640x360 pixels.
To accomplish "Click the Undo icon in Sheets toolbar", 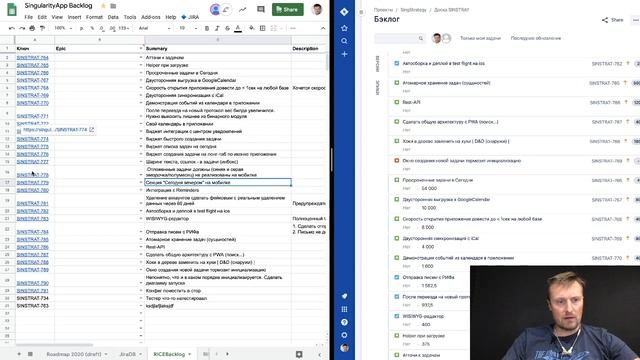I will [x=11, y=28].
